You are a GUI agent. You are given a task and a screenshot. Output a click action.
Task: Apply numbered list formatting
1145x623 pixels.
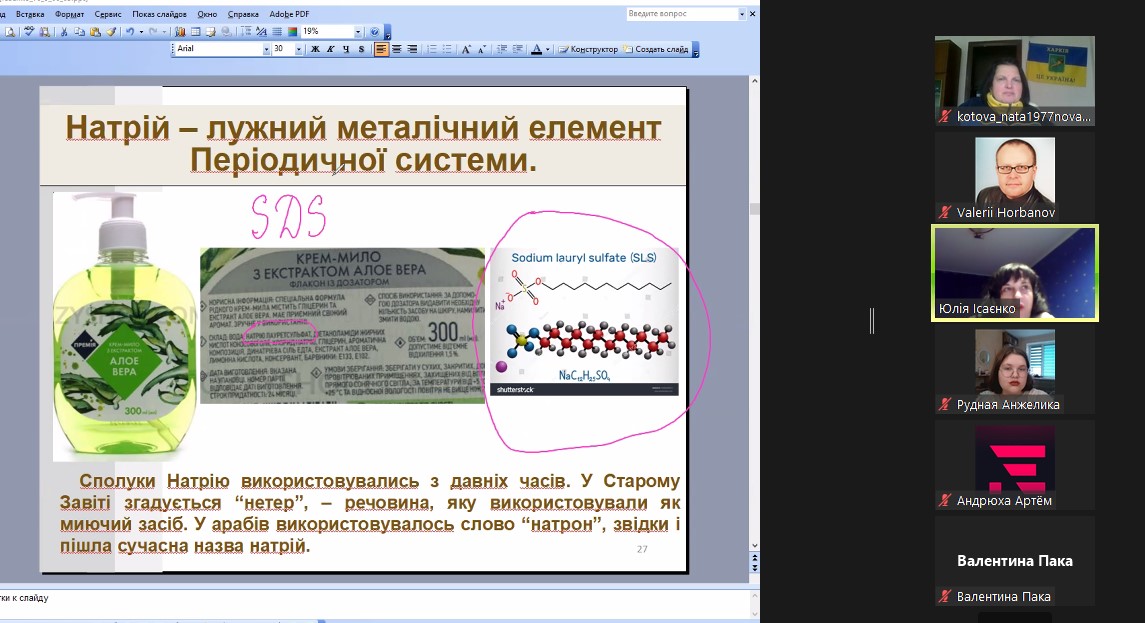[432, 50]
